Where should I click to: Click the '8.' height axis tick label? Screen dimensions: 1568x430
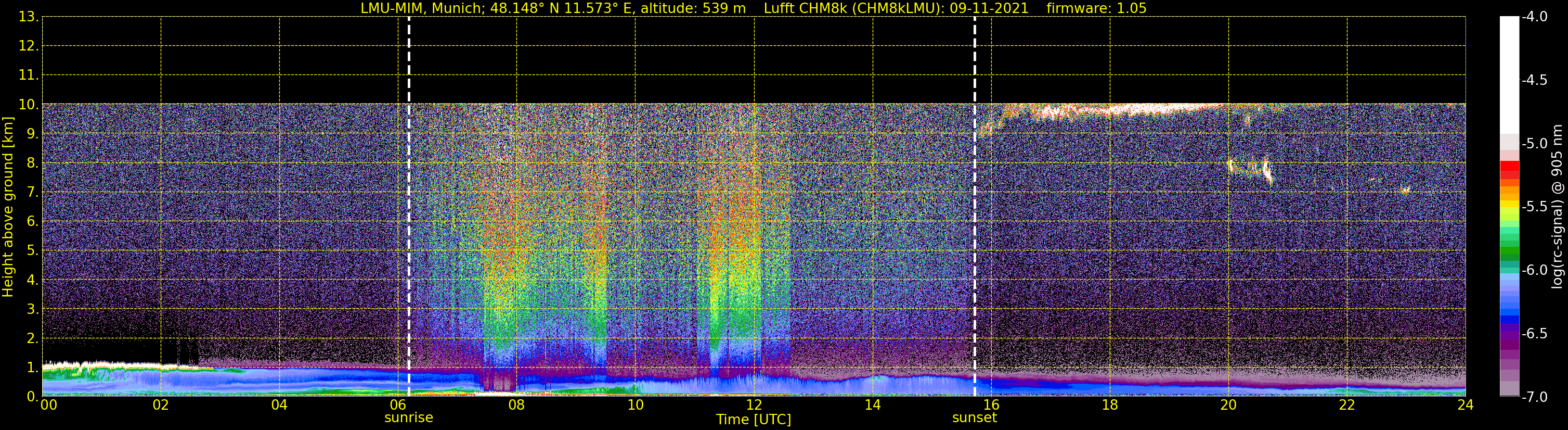32,163
